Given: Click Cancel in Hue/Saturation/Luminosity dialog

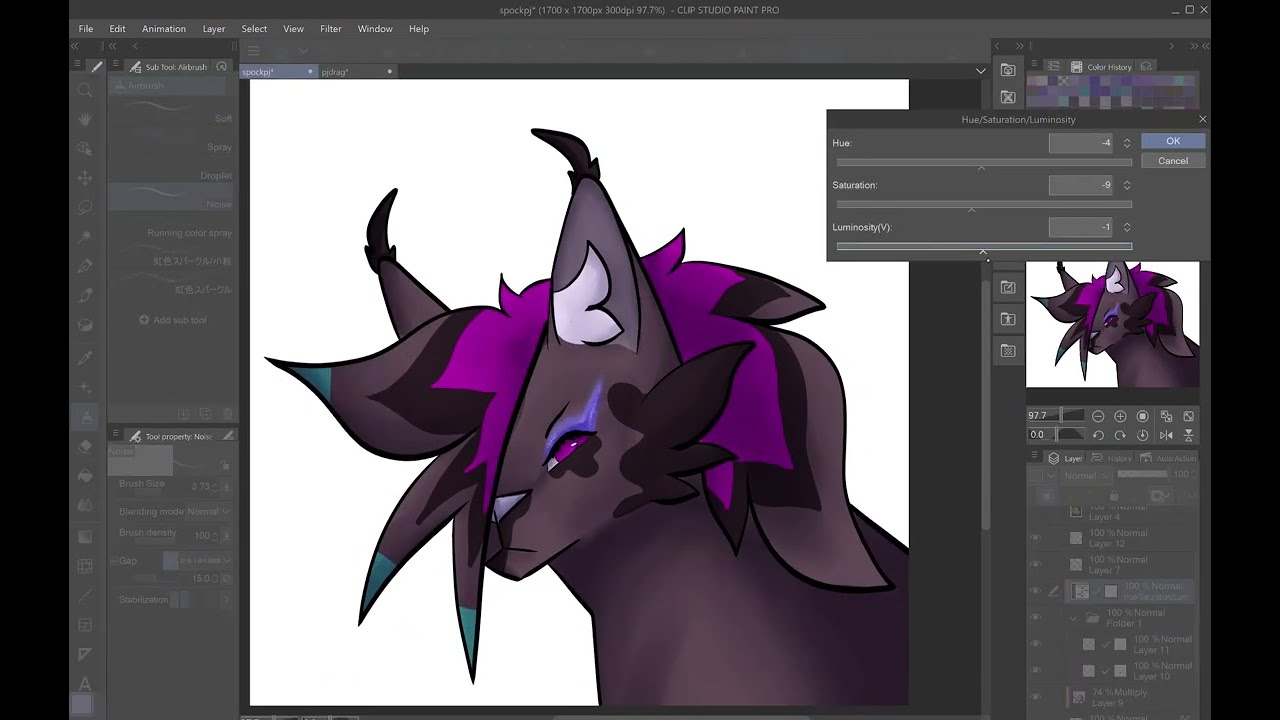Looking at the screenshot, I should point(1173,161).
